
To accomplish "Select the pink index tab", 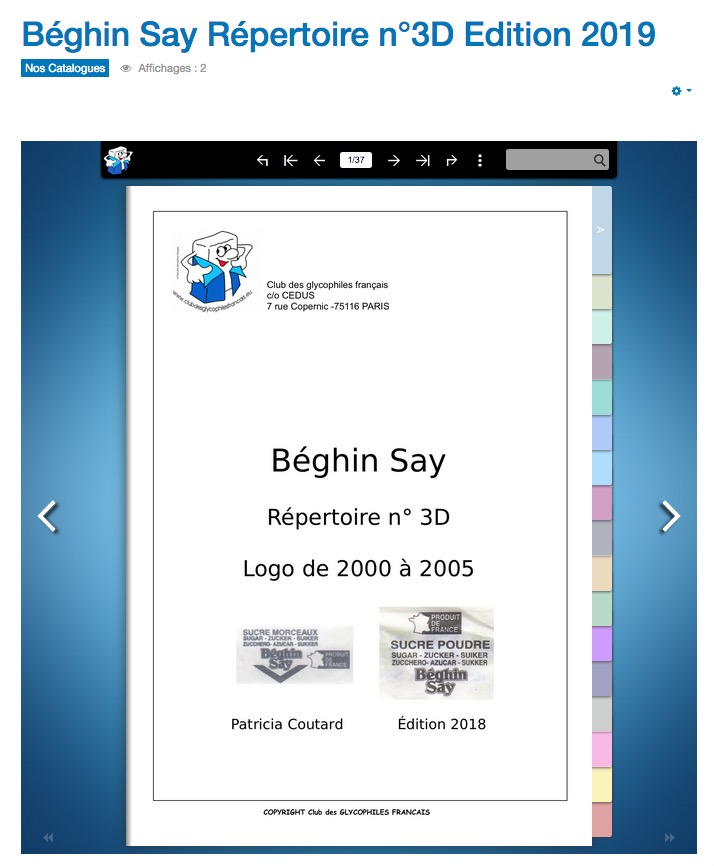I will tap(601, 750).
